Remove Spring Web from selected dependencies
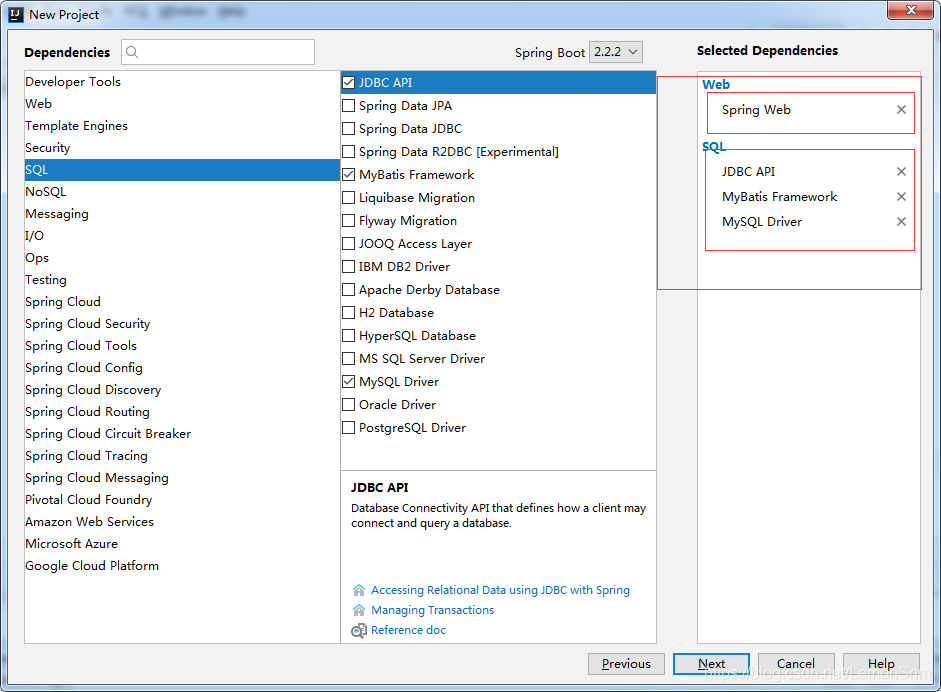This screenshot has height=692, width=941. coord(901,109)
